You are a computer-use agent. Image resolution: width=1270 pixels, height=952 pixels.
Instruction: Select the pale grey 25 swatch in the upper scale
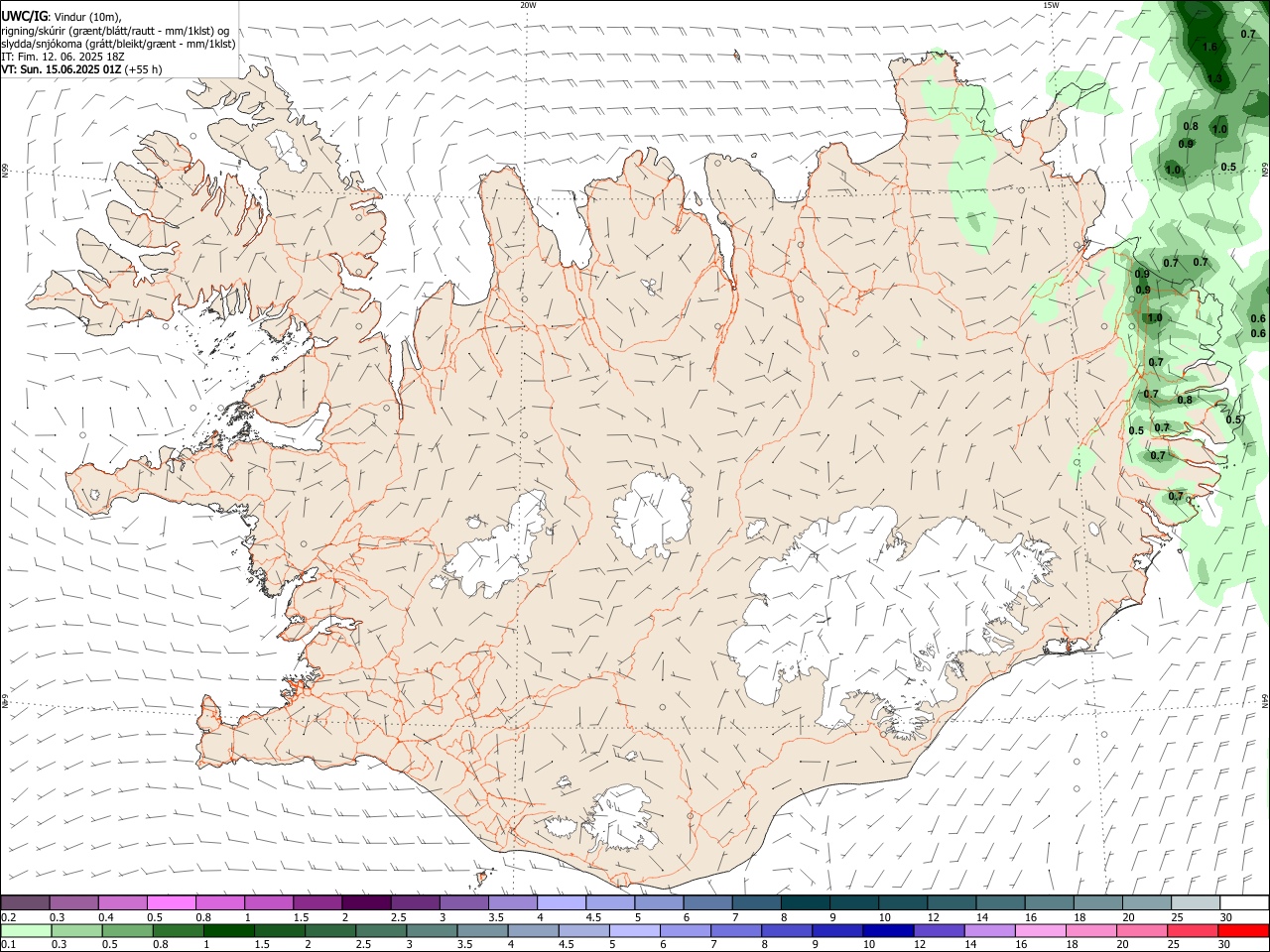[1196, 902]
